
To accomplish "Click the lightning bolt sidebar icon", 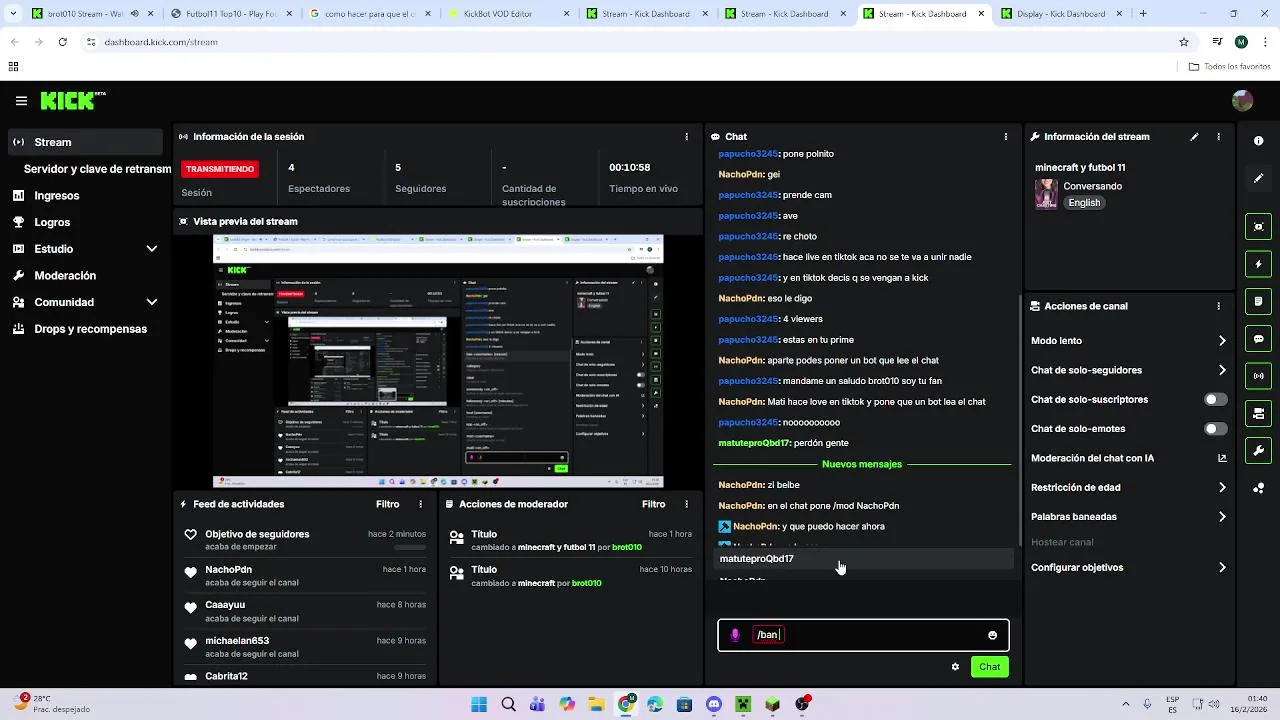I will coord(1258,264).
